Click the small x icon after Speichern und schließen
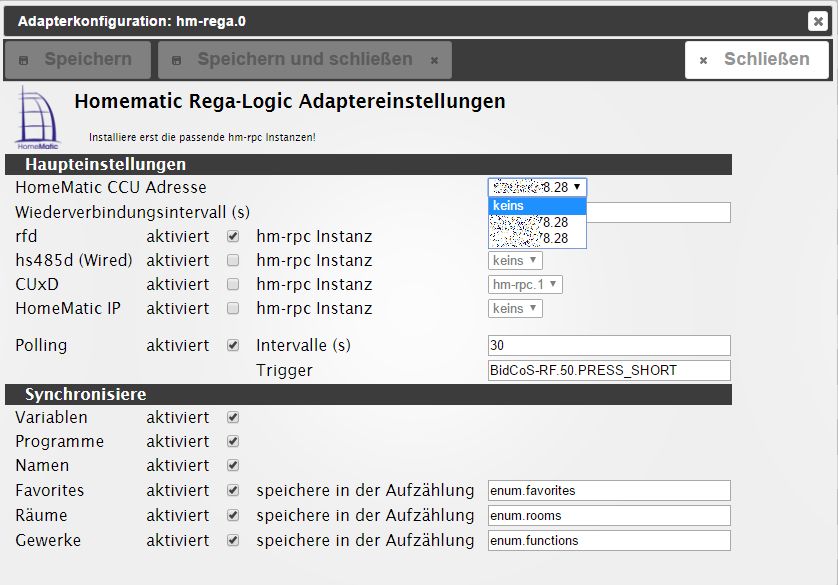Screen dimensions: 838x585 click(x=434, y=60)
